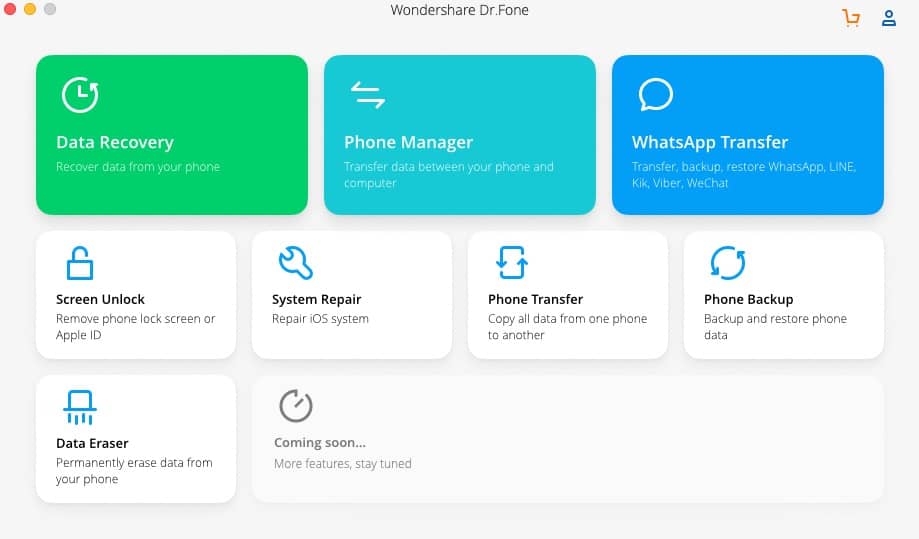The image size is (919, 539).
Task: Click 'Recover data from your phone' text
Action: click(138, 167)
